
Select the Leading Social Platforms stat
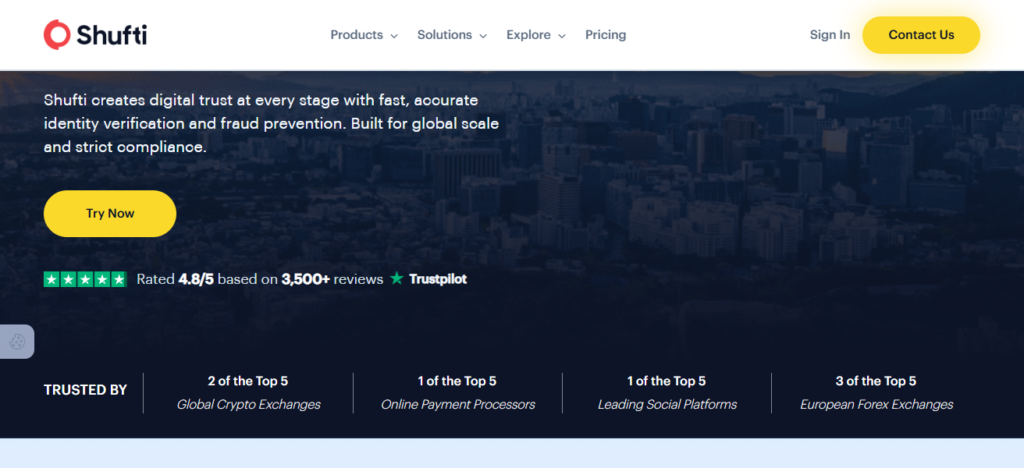click(x=667, y=393)
